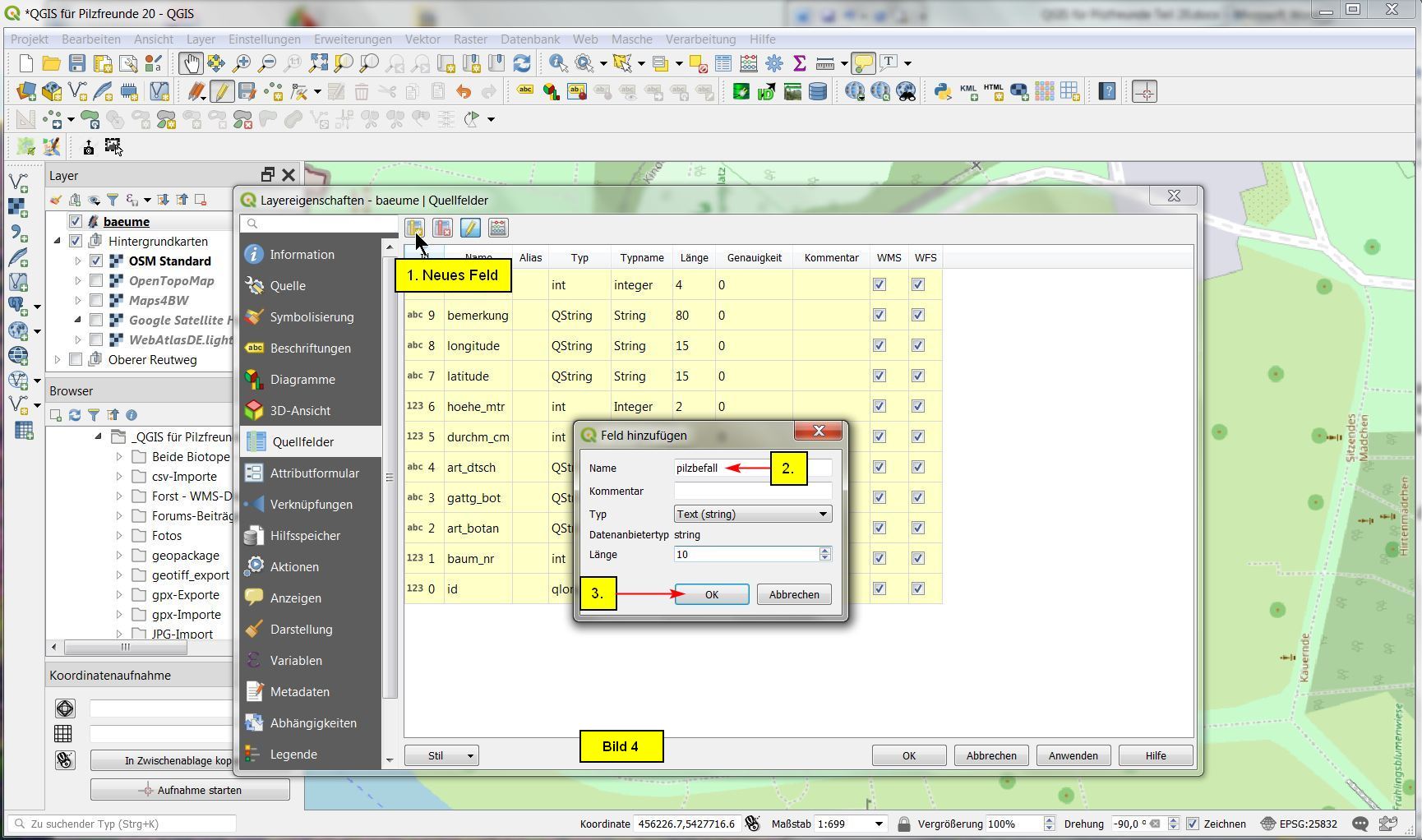Switch to the Symbolisierung section
The width and height of the screenshot is (1422, 840).
click(312, 317)
